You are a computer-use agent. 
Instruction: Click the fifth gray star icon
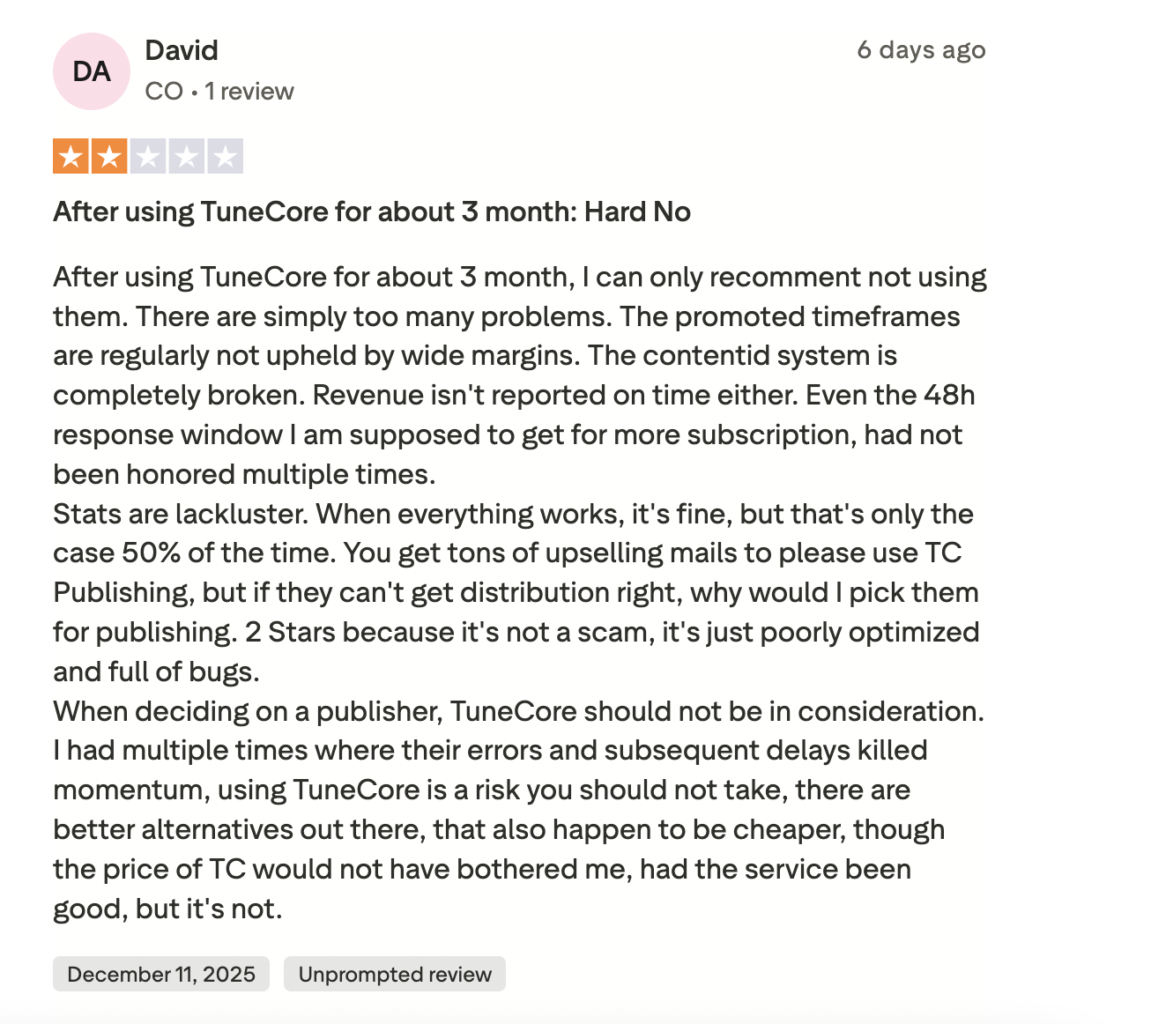pyautogui.click(x=227, y=155)
